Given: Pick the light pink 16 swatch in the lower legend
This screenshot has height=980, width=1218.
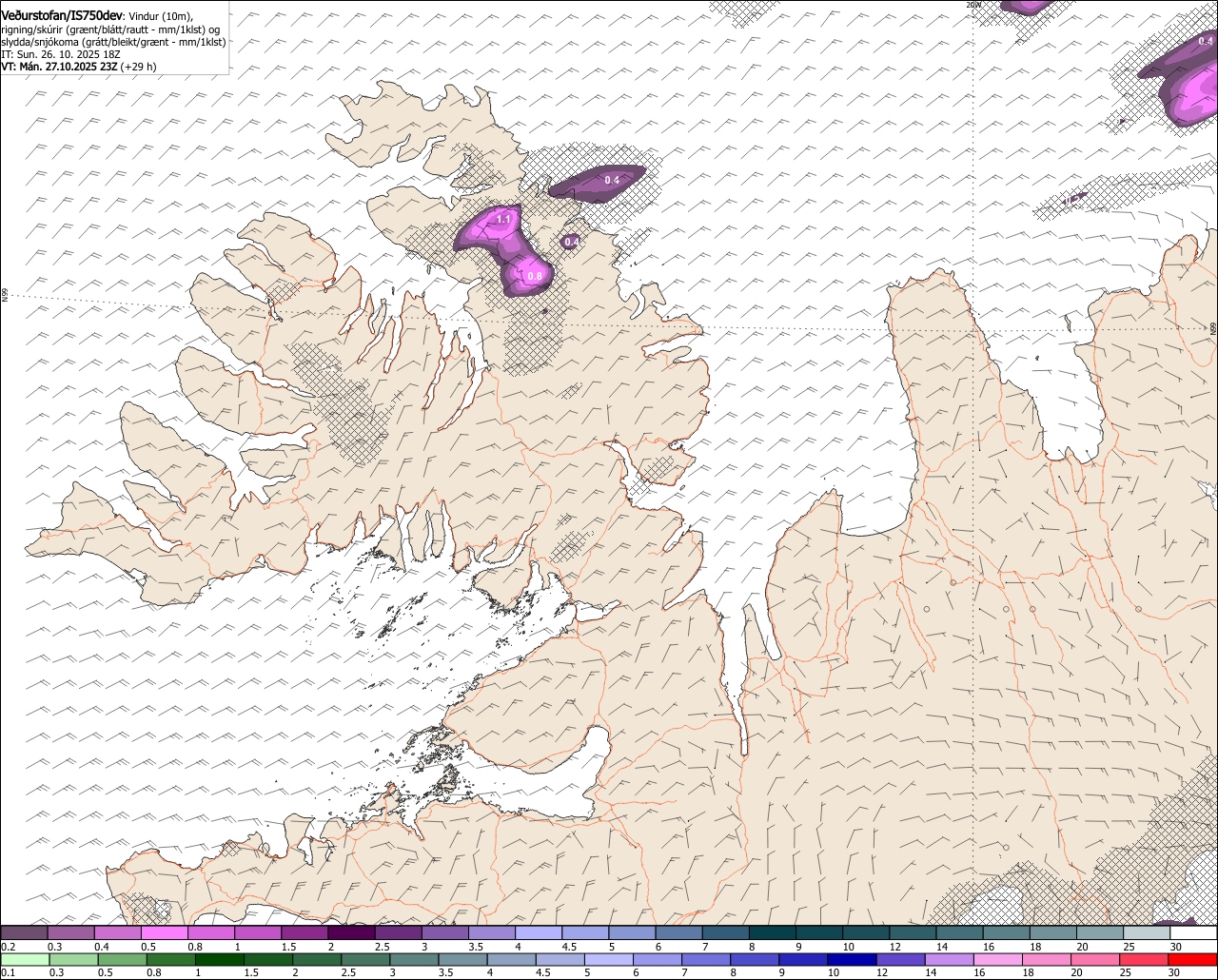Looking at the screenshot, I should pos(999,959).
